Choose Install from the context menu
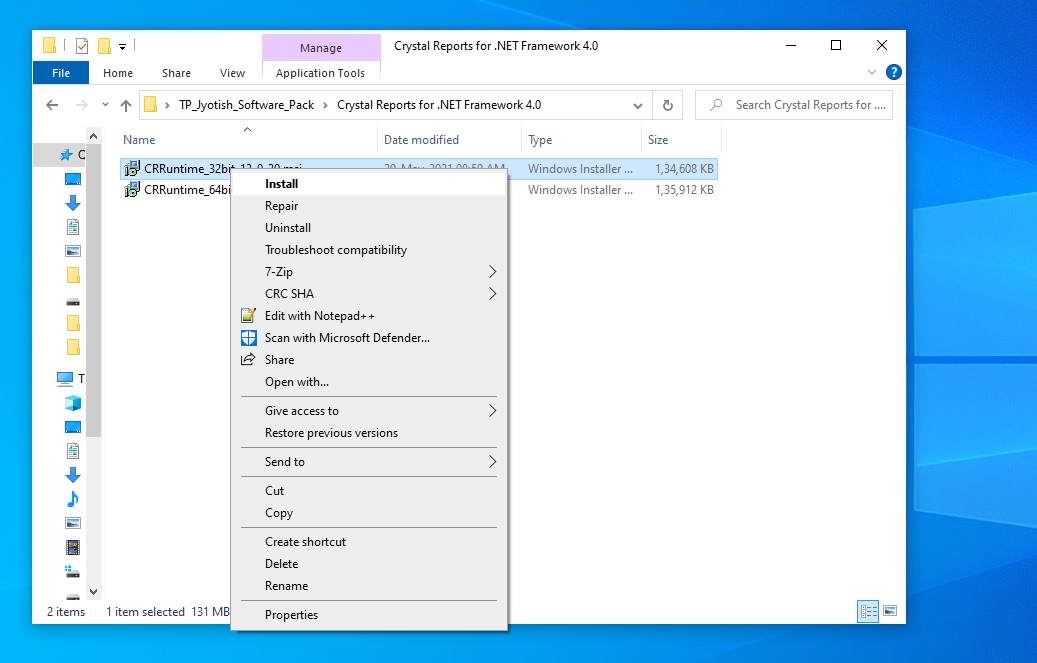Screen dimensions: 1037x663 tap(282, 184)
